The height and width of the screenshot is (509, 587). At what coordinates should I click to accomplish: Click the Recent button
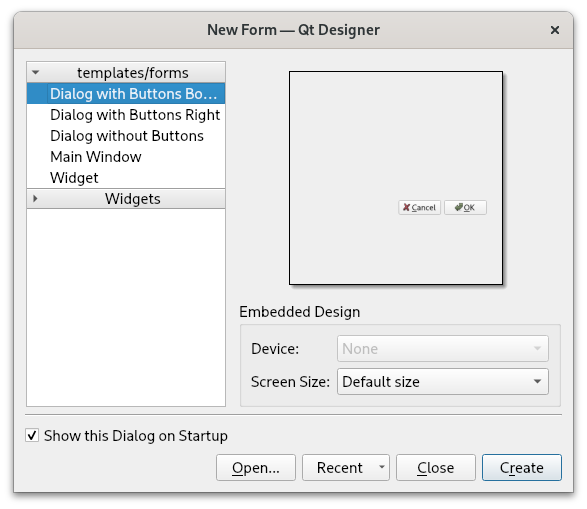340,467
